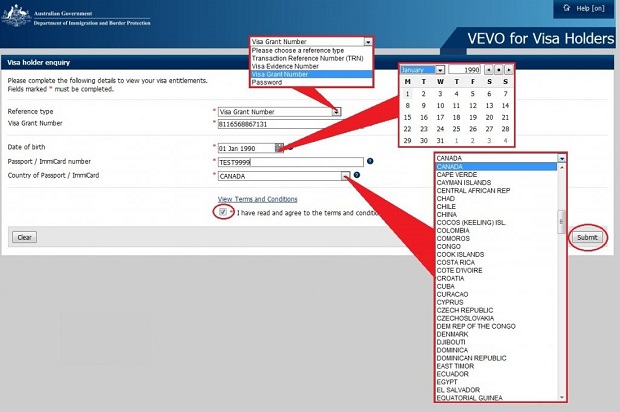Screen dimensions: 620x412
Task: Select EAST TIMOR in the country list
Action: [497, 366]
